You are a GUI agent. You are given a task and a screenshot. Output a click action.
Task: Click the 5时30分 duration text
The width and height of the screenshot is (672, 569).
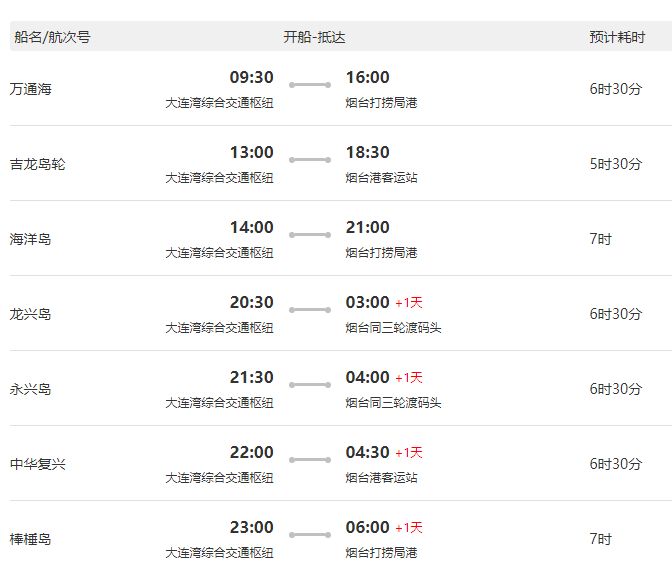616,164
